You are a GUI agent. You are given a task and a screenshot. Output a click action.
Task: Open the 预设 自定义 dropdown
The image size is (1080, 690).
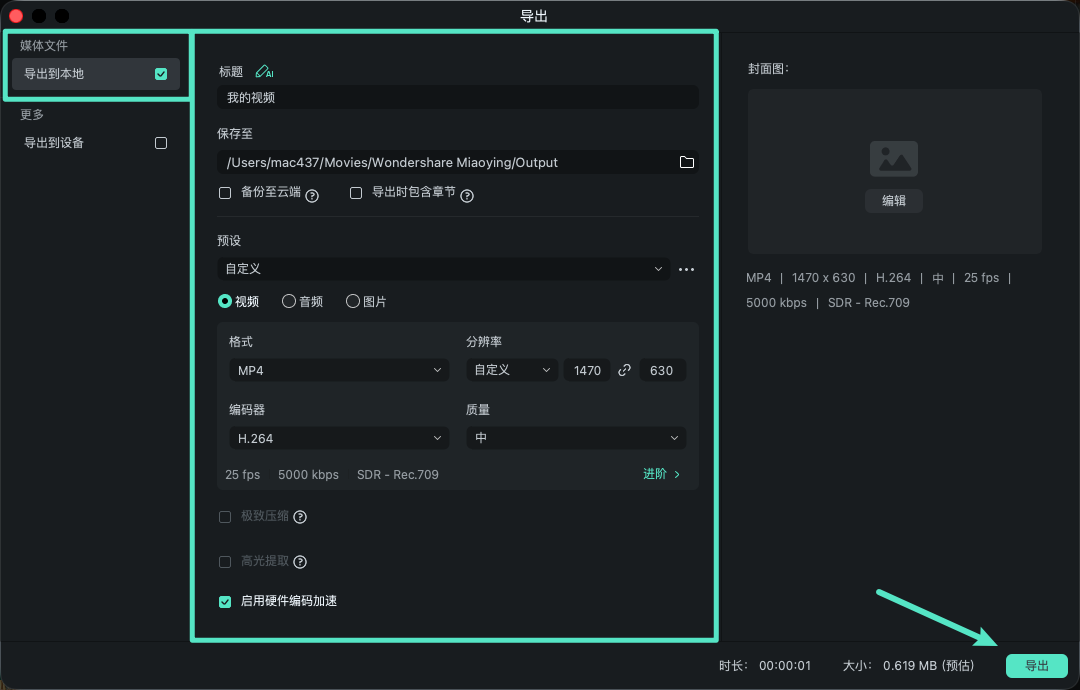coord(444,269)
